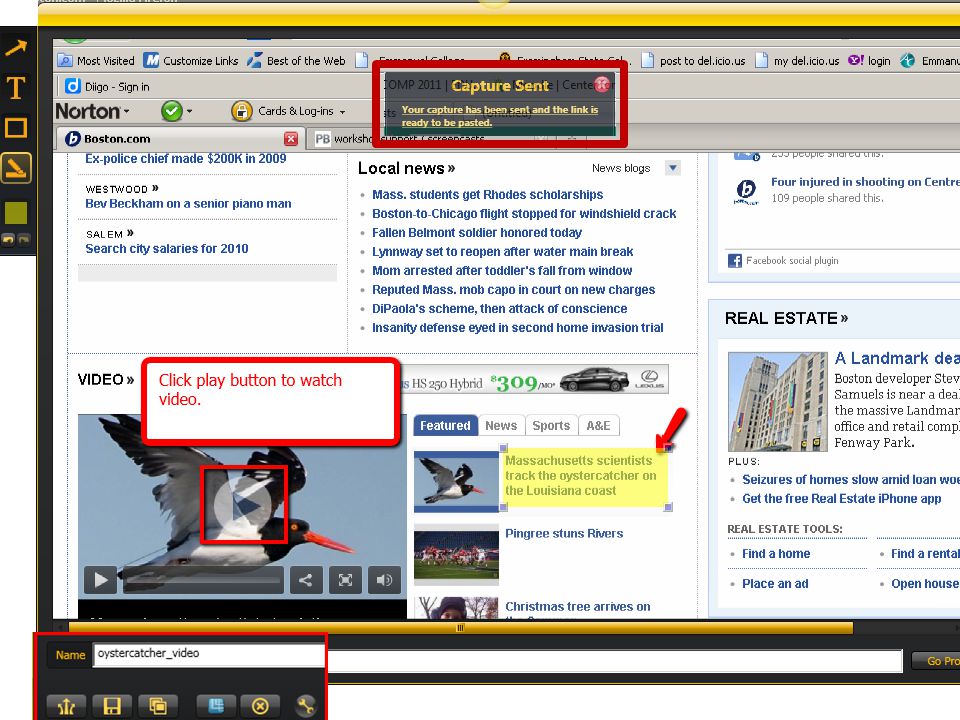Click the blue grid icon in bottom toolbar
The height and width of the screenshot is (720, 960).
click(x=216, y=706)
